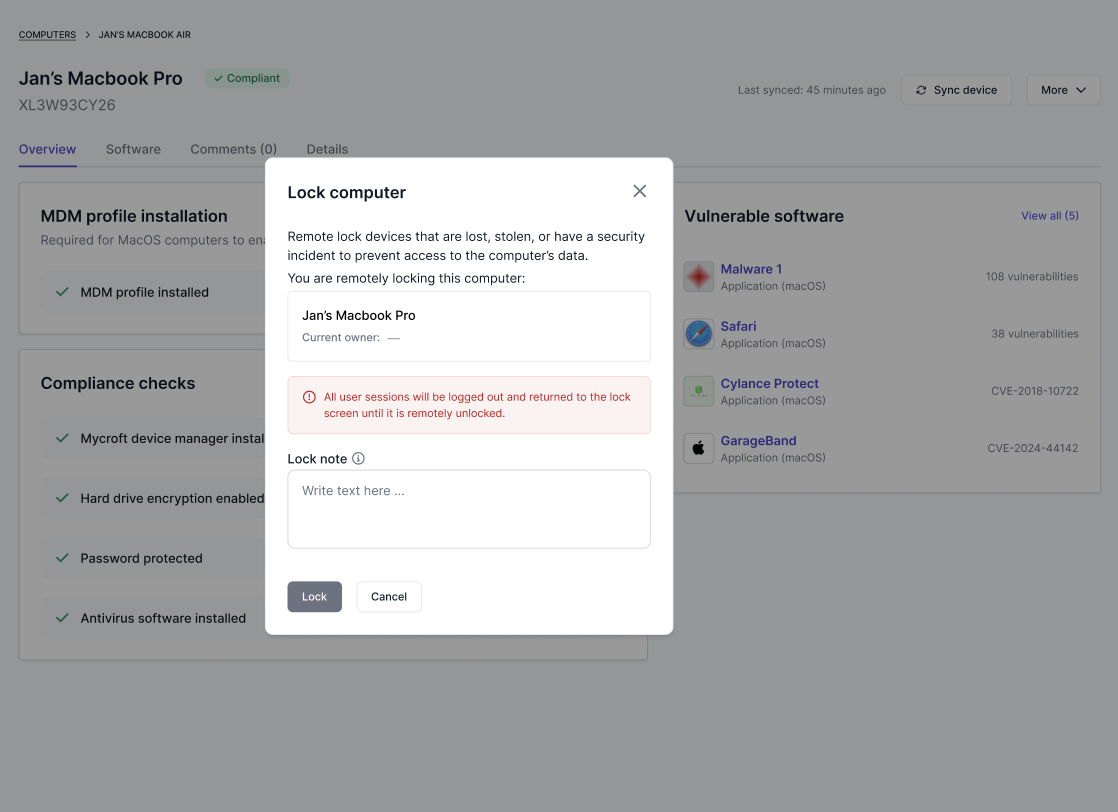Open View all (5) vulnerable software
1118x812 pixels.
coord(1050,215)
